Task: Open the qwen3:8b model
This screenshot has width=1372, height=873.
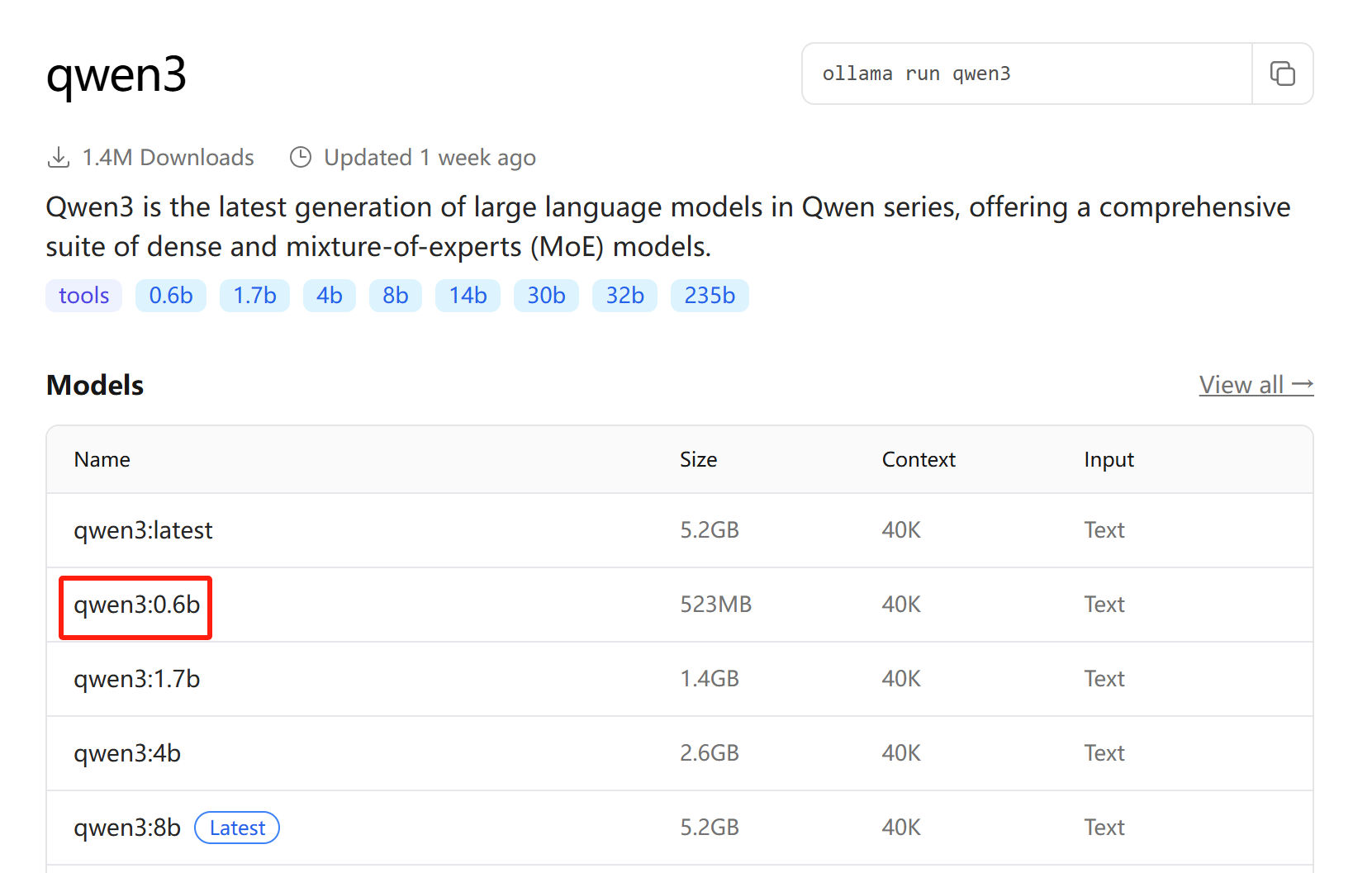Action: point(127,828)
